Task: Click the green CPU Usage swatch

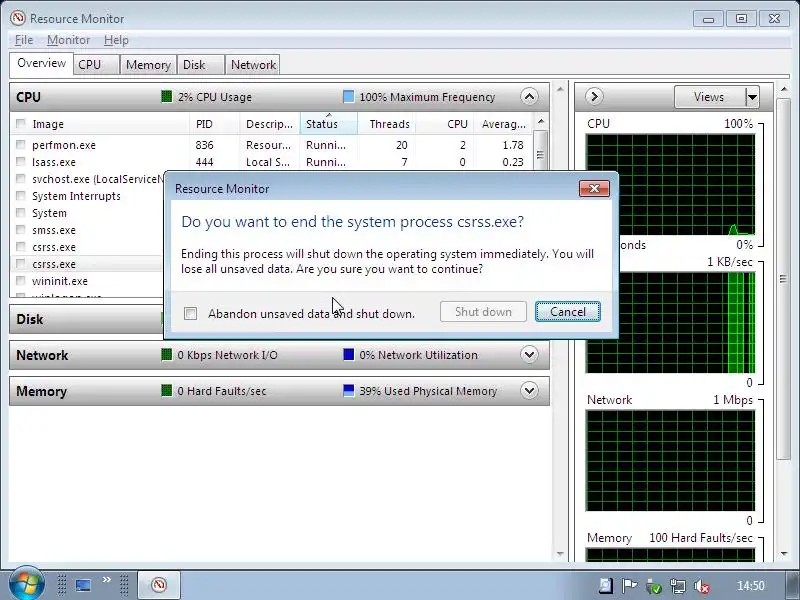Action: [x=167, y=96]
